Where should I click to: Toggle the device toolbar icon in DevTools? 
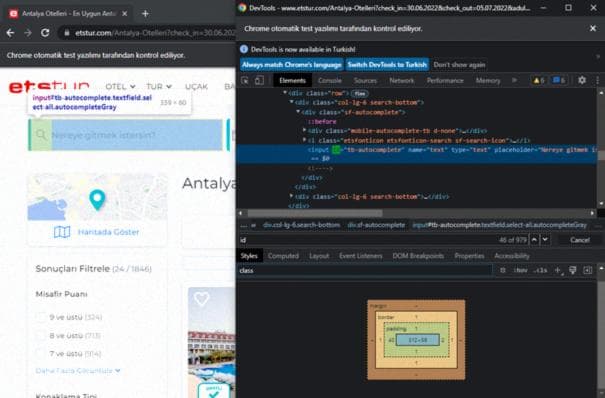pos(259,80)
